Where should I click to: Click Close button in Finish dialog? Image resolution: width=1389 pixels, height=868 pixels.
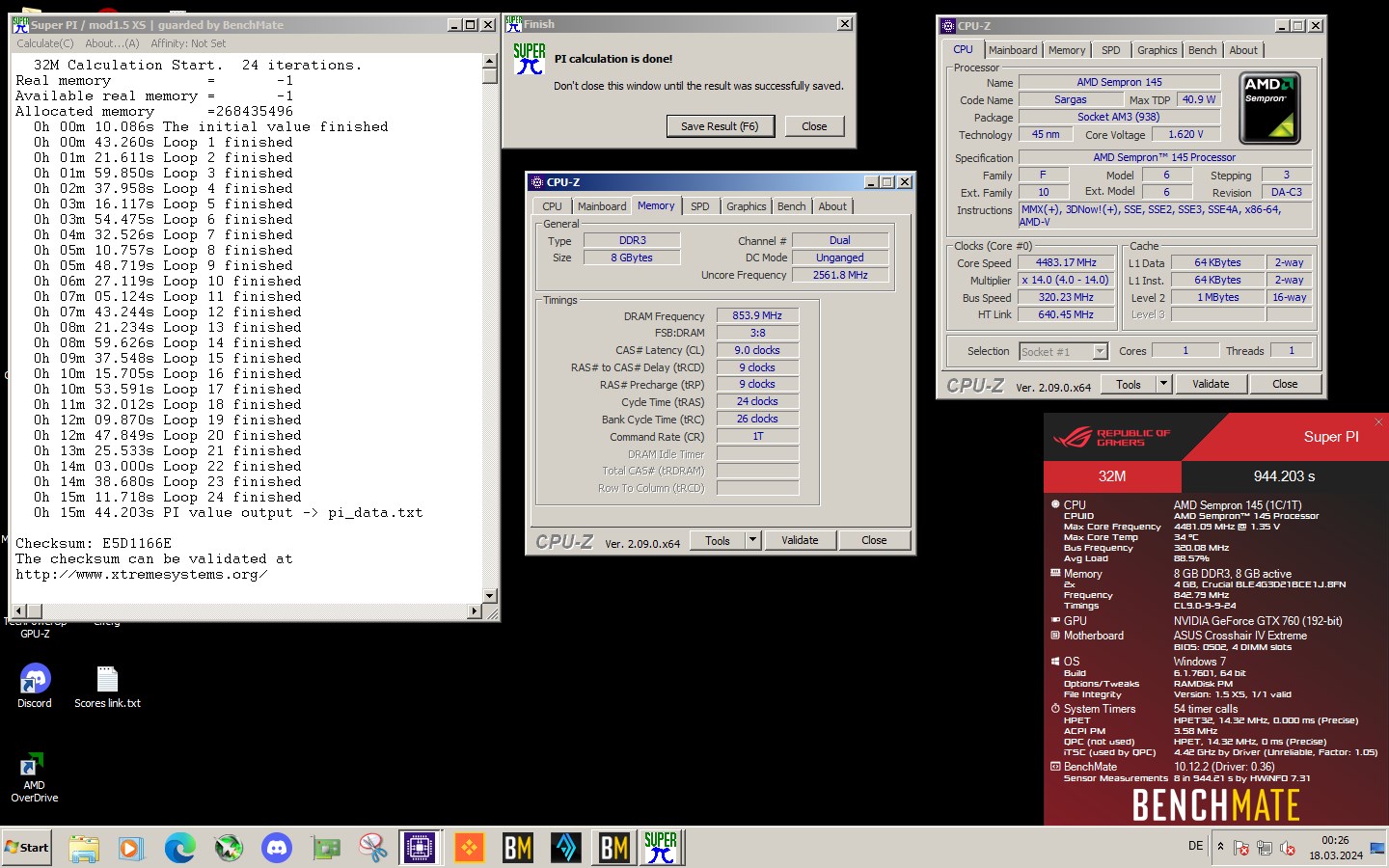tap(814, 126)
